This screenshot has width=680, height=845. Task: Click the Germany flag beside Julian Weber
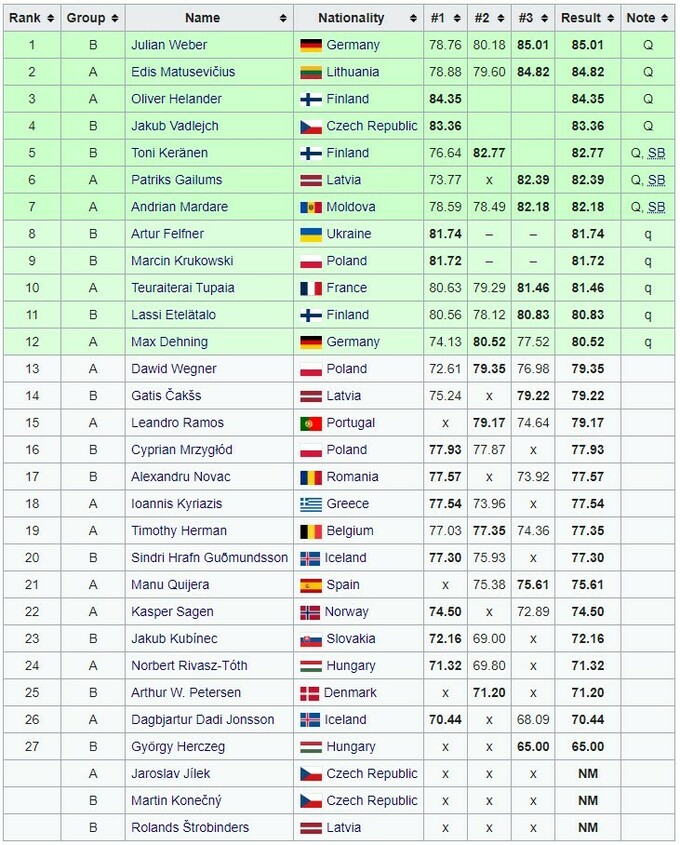click(310, 46)
